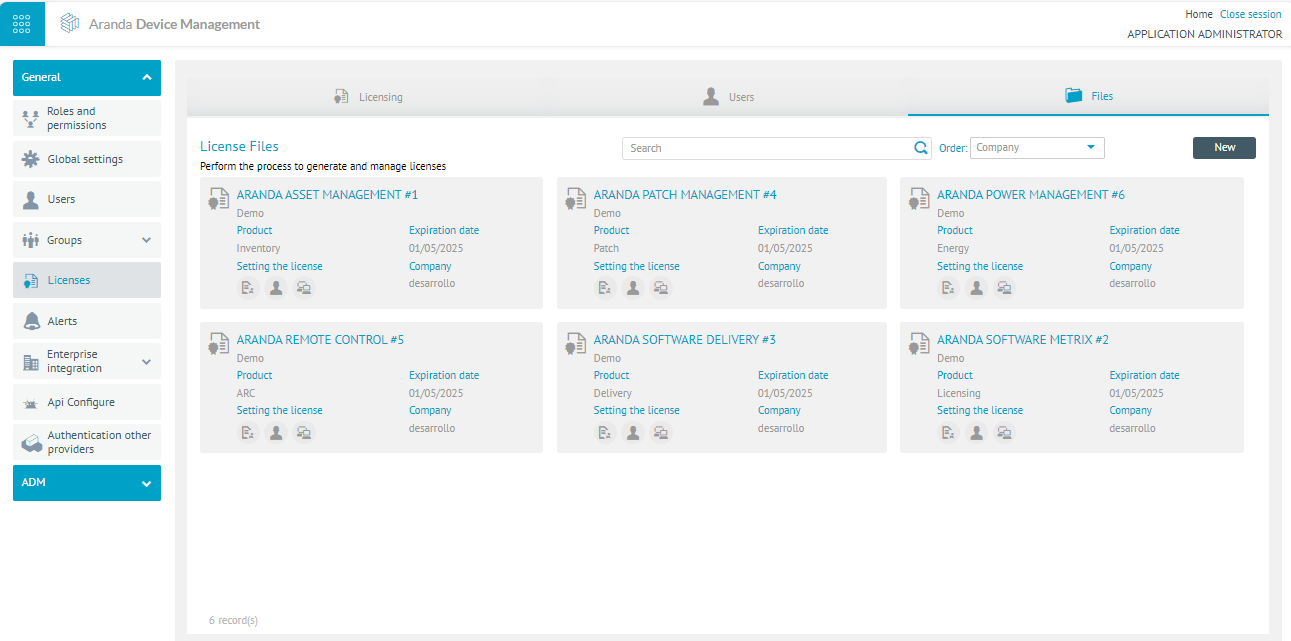The width and height of the screenshot is (1291, 641).
Task: Click the Close session link
Action: pos(1250,15)
